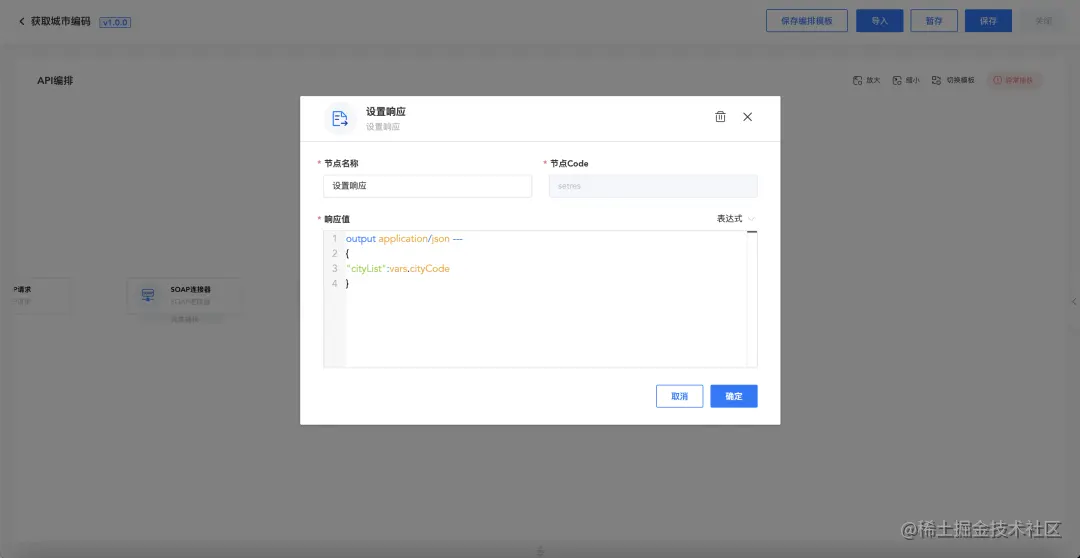Click the v1.0.0 version tag

[115, 22]
